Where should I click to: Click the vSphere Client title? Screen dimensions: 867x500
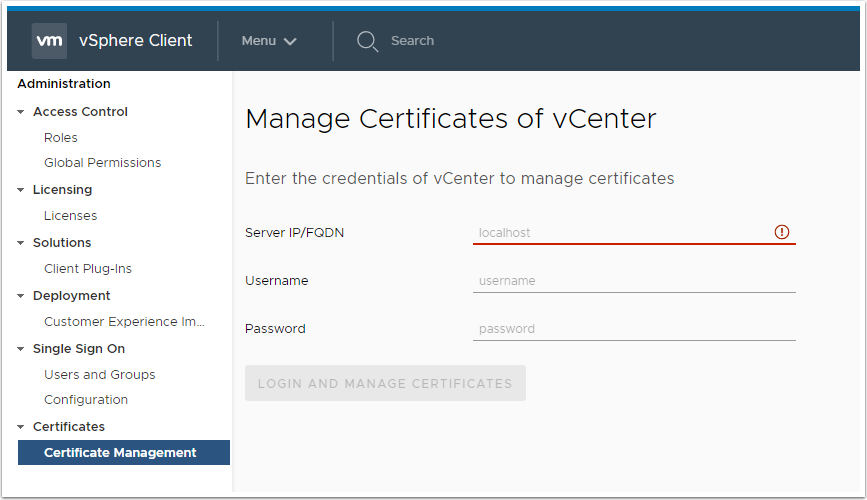coord(135,40)
